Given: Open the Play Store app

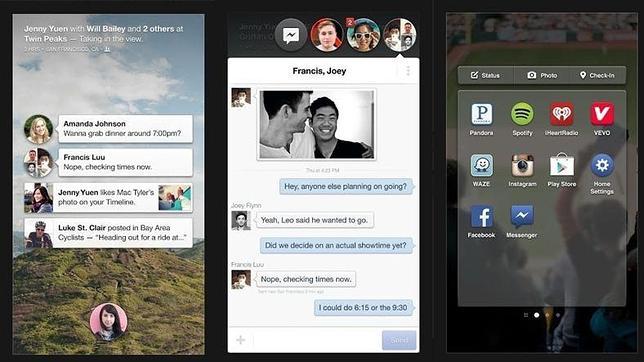Looking at the screenshot, I should (x=561, y=166).
